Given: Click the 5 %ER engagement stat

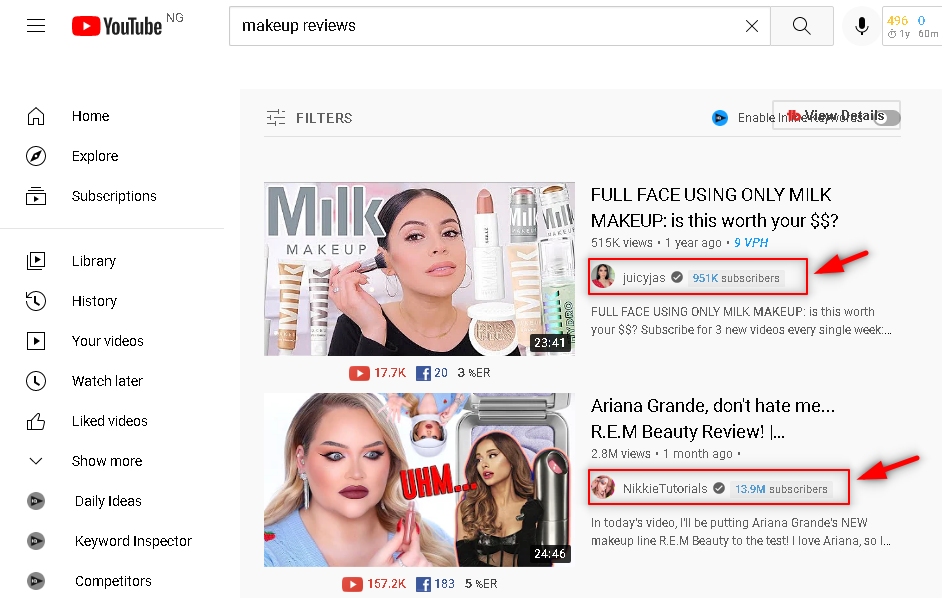Looking at the screenshot, I should (x=481, y=584).
